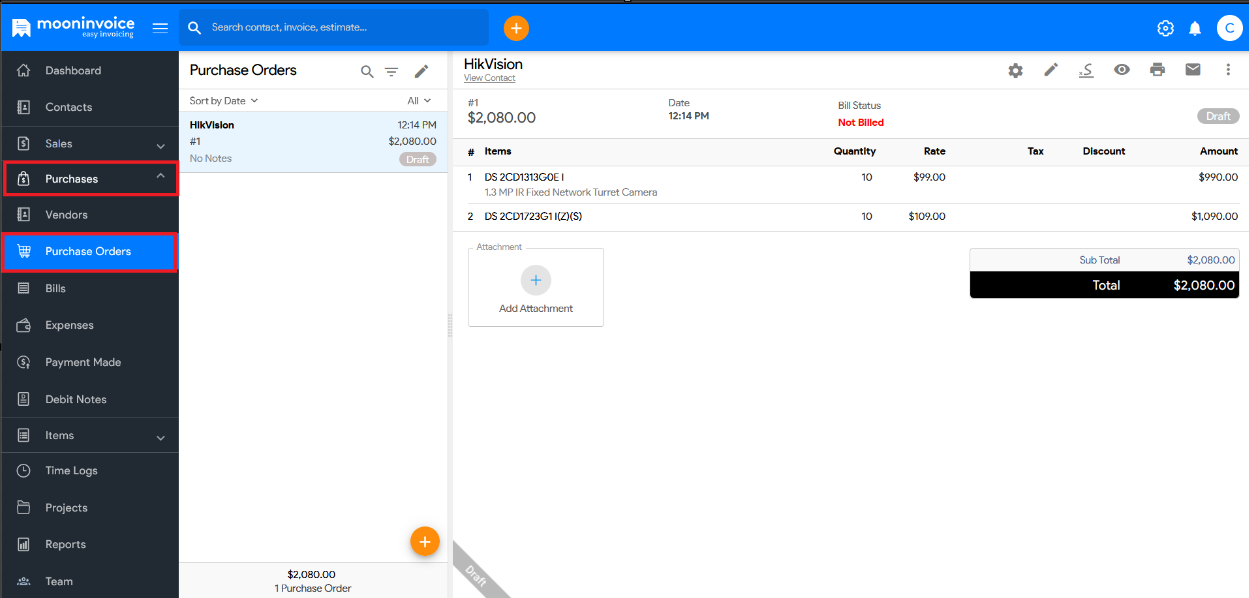Click the View Contact link
1249x598 pixels.
[x=490, y=78]
